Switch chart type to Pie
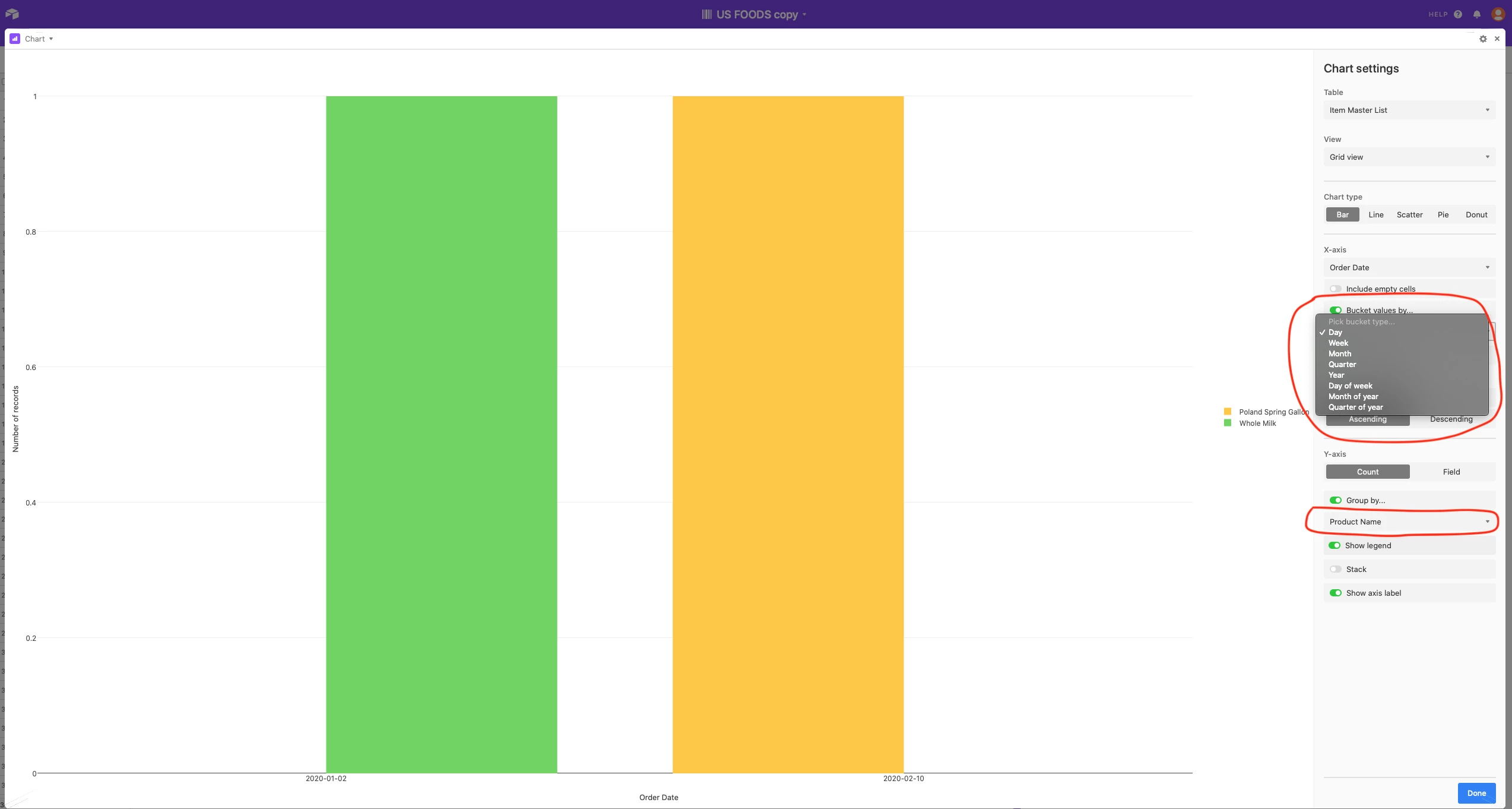Screen dimensions: 1512x809 tap(1443, 214)
